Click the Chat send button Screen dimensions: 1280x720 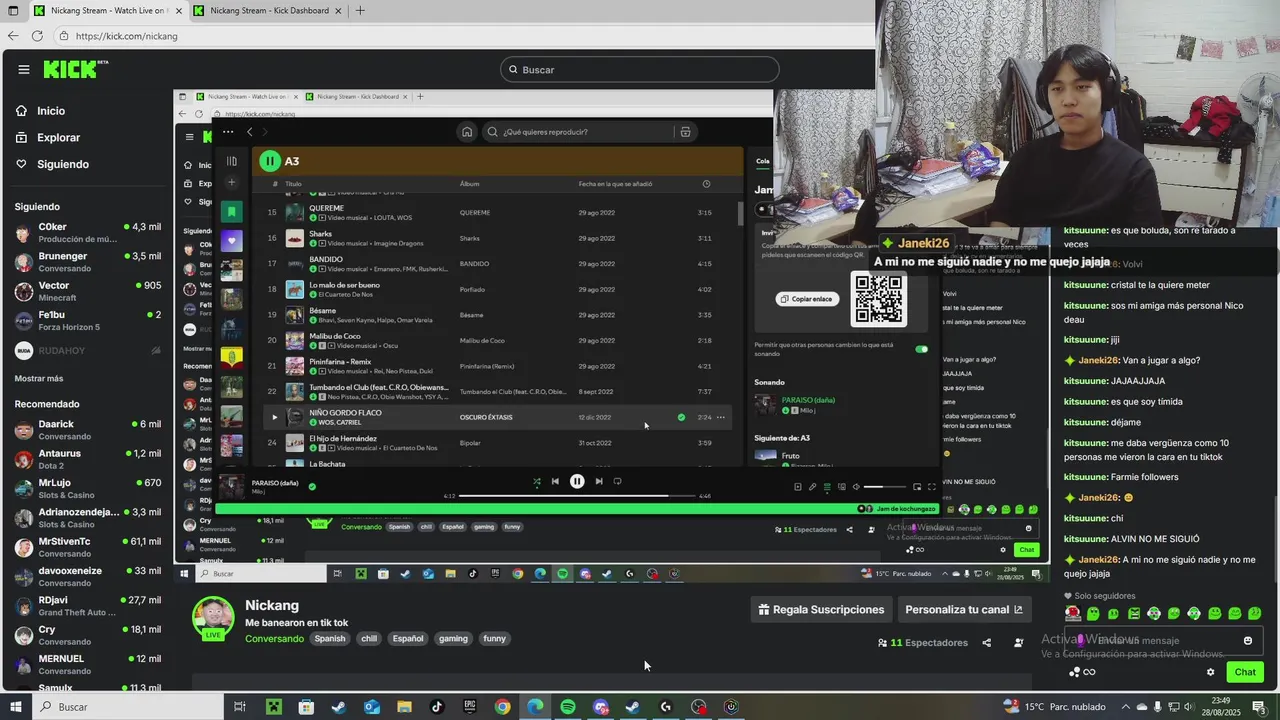(1245, 672)
